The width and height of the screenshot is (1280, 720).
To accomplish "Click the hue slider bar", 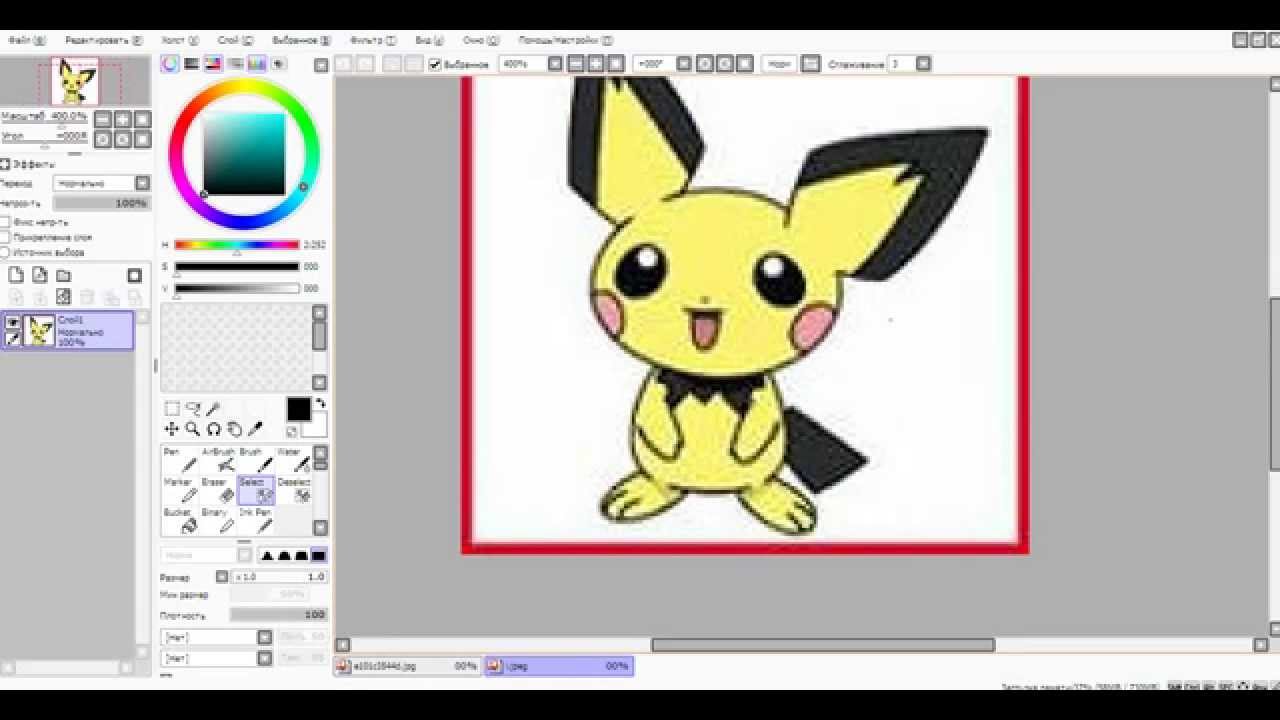I will tap(237, 245).
